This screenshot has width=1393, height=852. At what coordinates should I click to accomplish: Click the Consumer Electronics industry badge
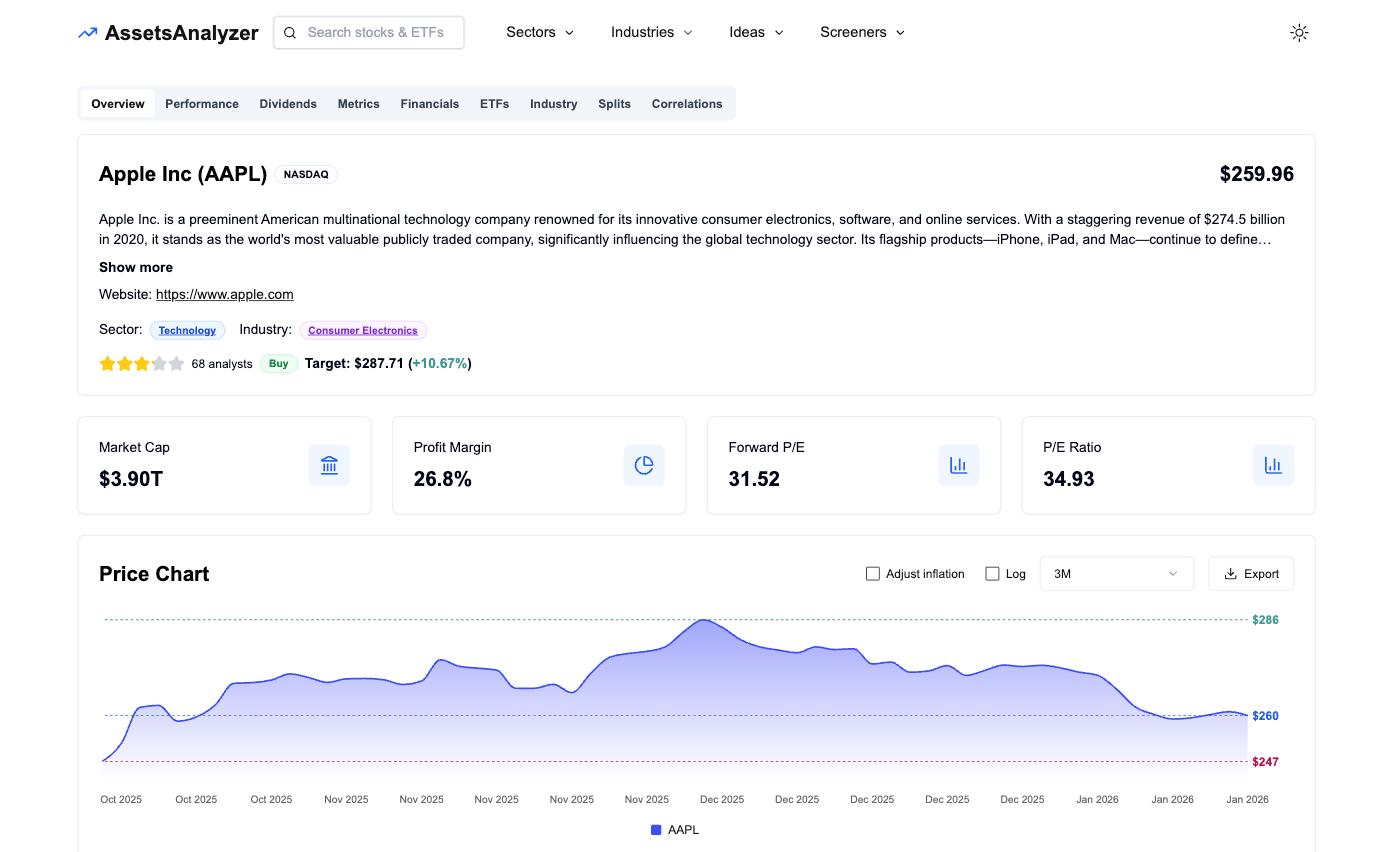tap(363, 330)
